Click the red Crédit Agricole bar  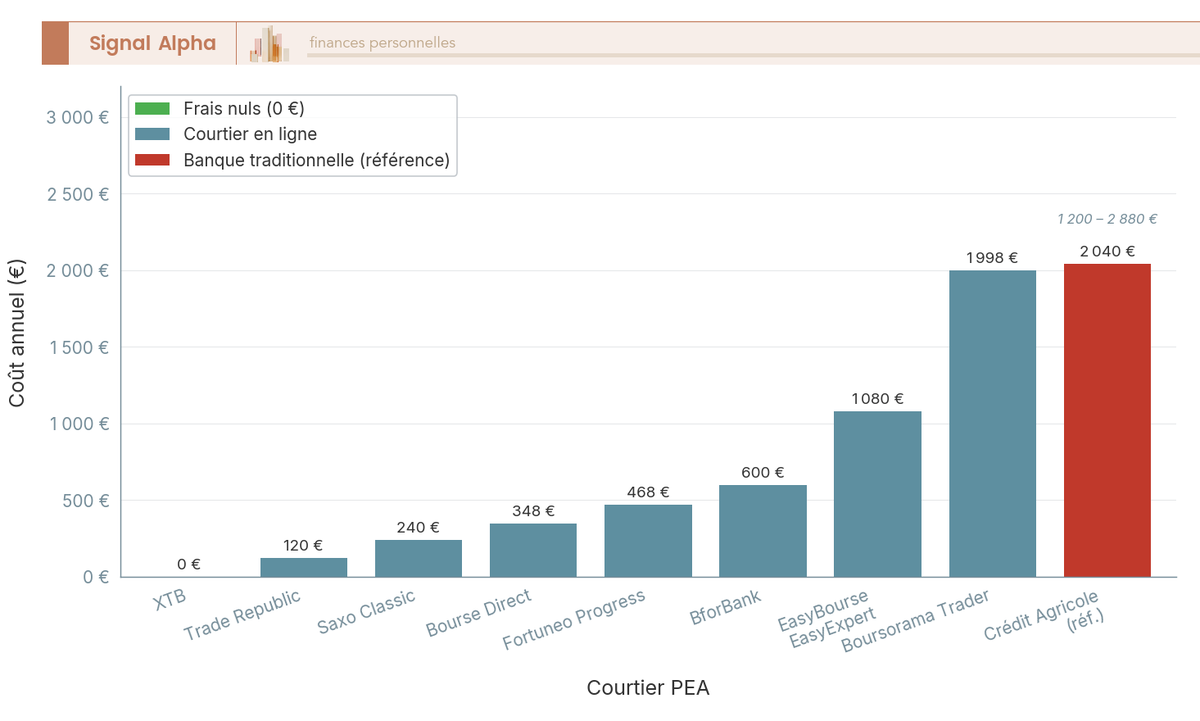click(1106, 420)
